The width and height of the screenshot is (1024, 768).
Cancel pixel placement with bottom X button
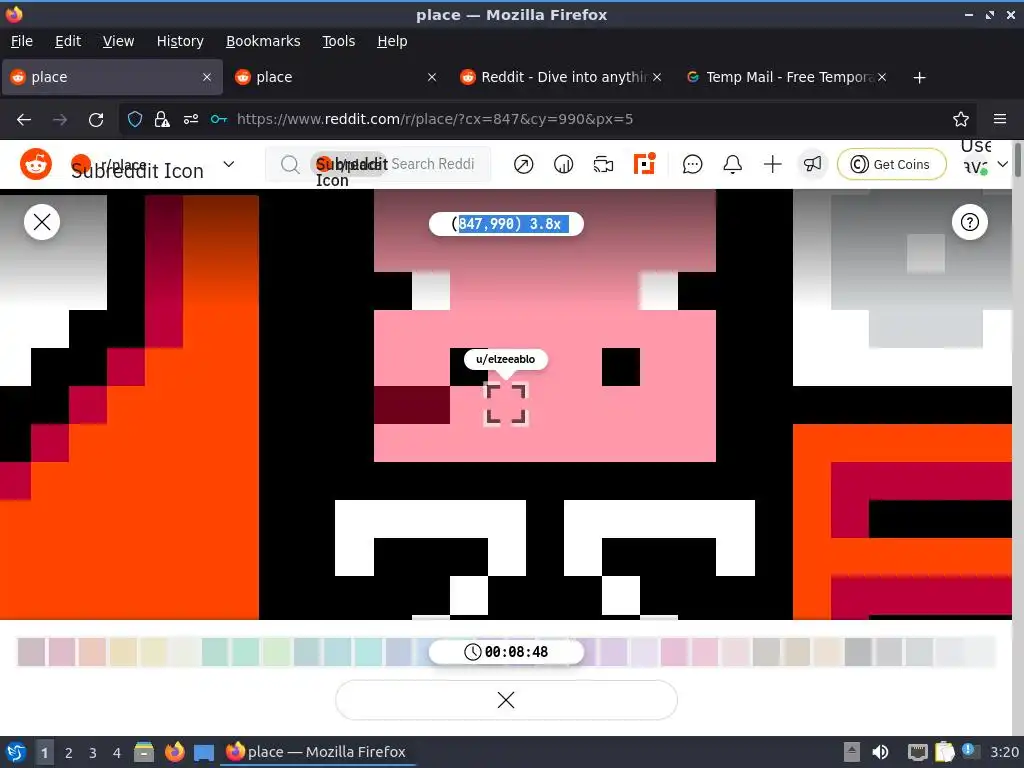tap(506, 700)
